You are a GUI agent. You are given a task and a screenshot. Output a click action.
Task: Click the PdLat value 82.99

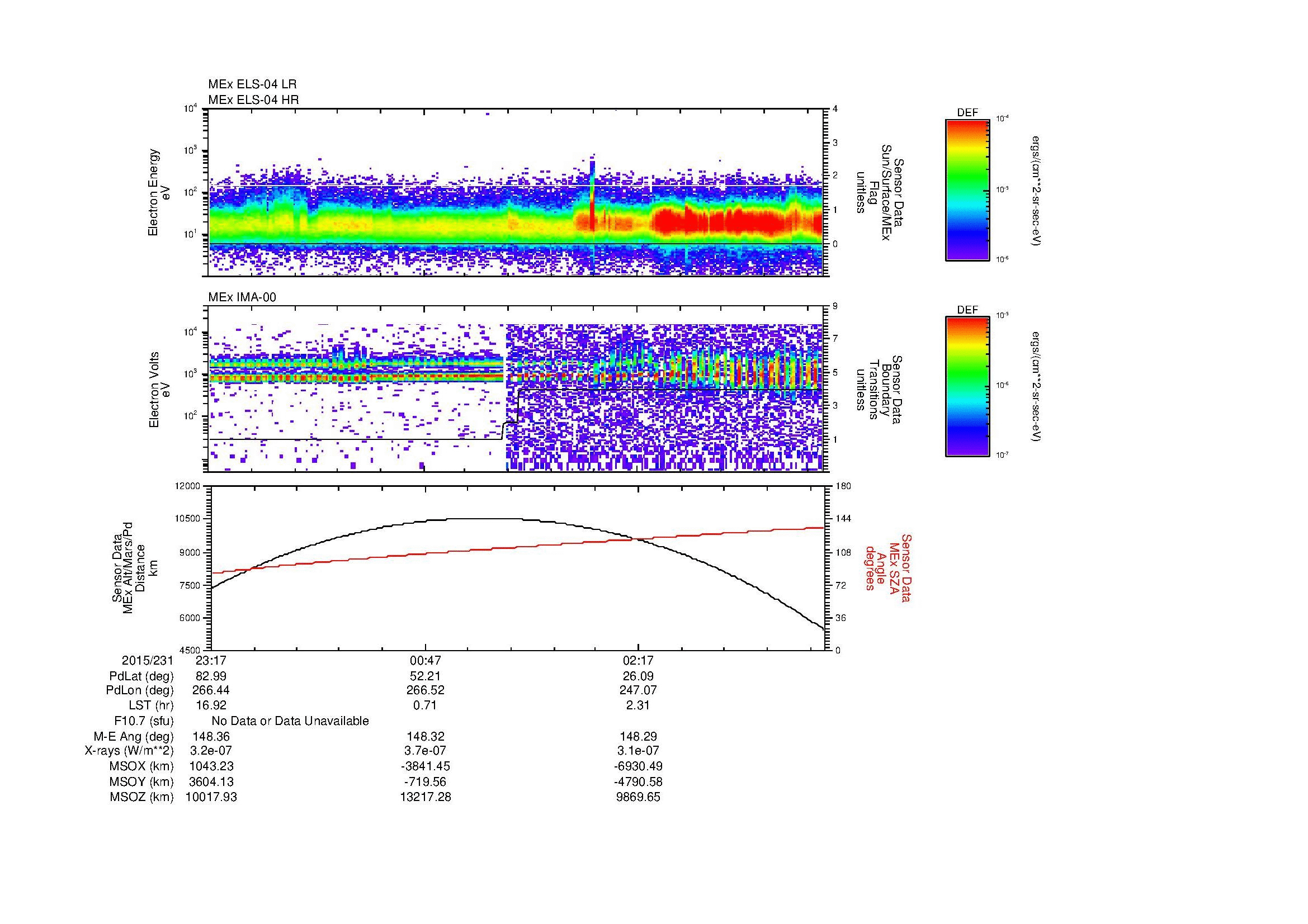point(211,676)
